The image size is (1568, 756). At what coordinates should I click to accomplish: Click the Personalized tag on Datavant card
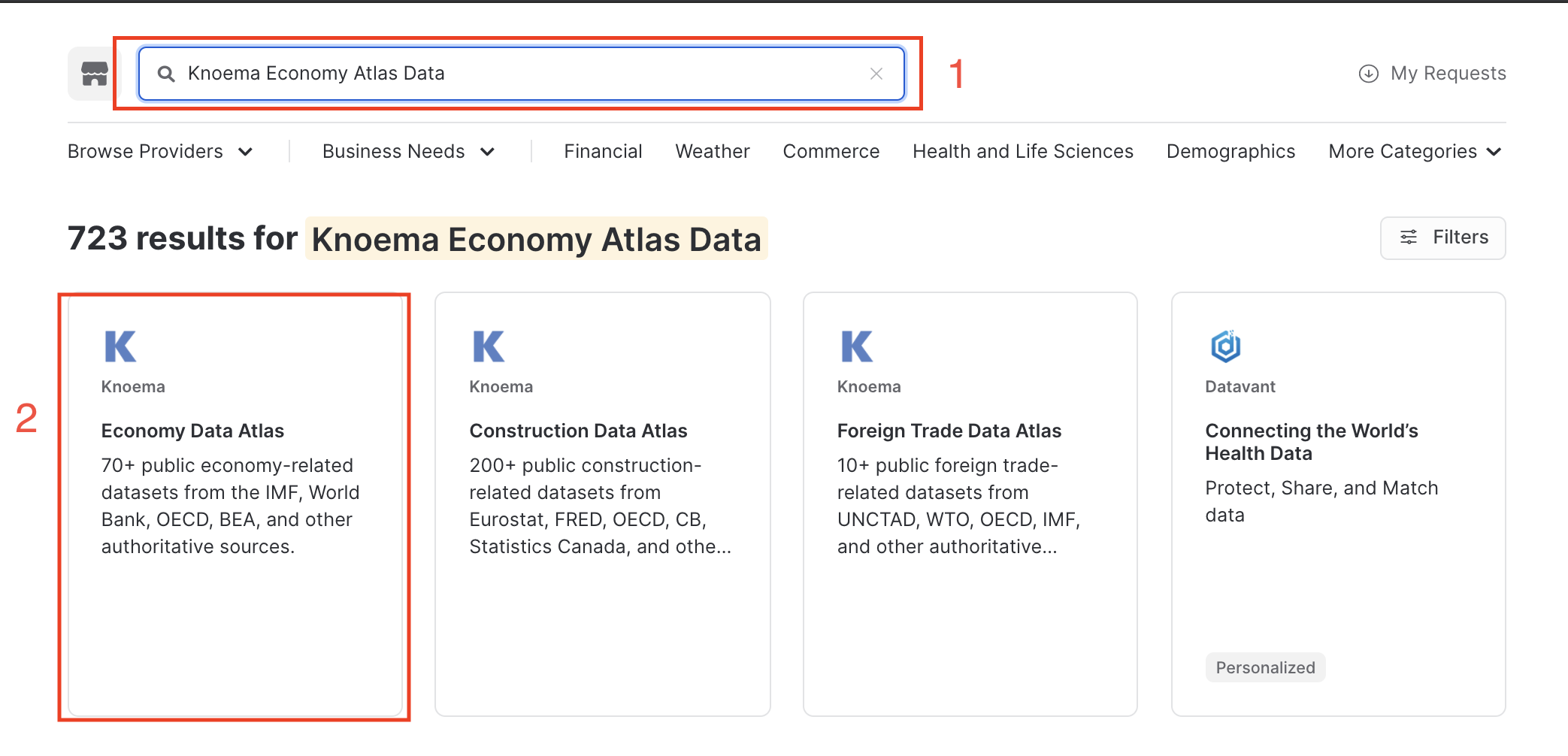(1265, 667)
